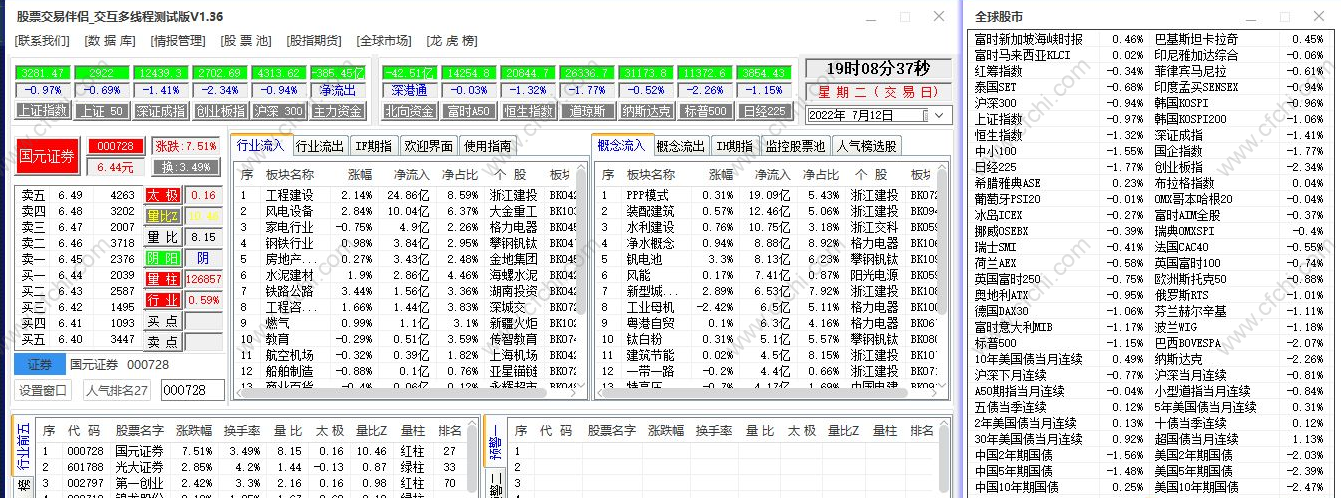Image resolution: width=1341 pixels, height=498 pixels.
Task: Open the 使用指南 tab
Action: coord(487,146)
